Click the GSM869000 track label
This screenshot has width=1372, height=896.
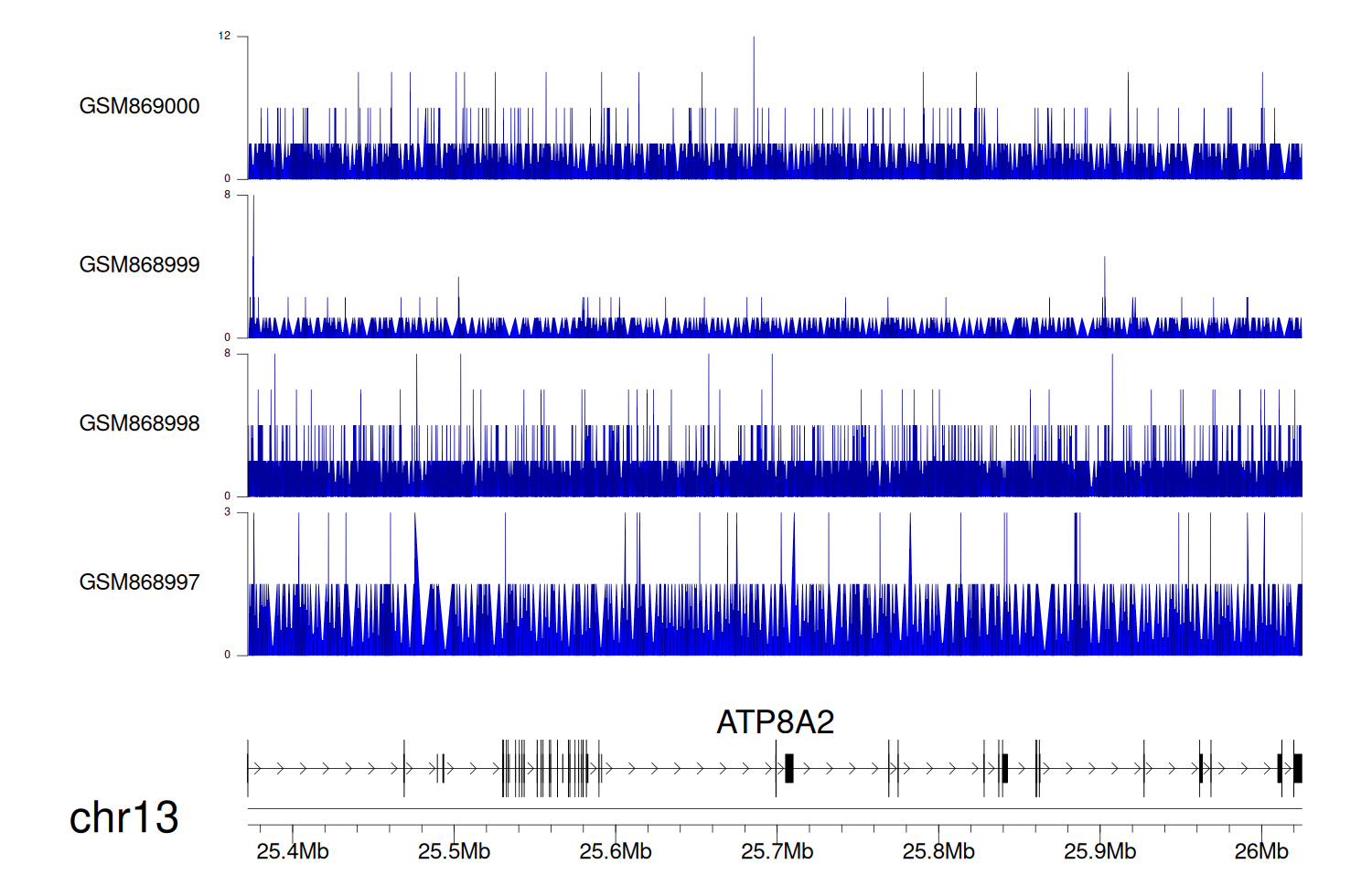[139, 106]
